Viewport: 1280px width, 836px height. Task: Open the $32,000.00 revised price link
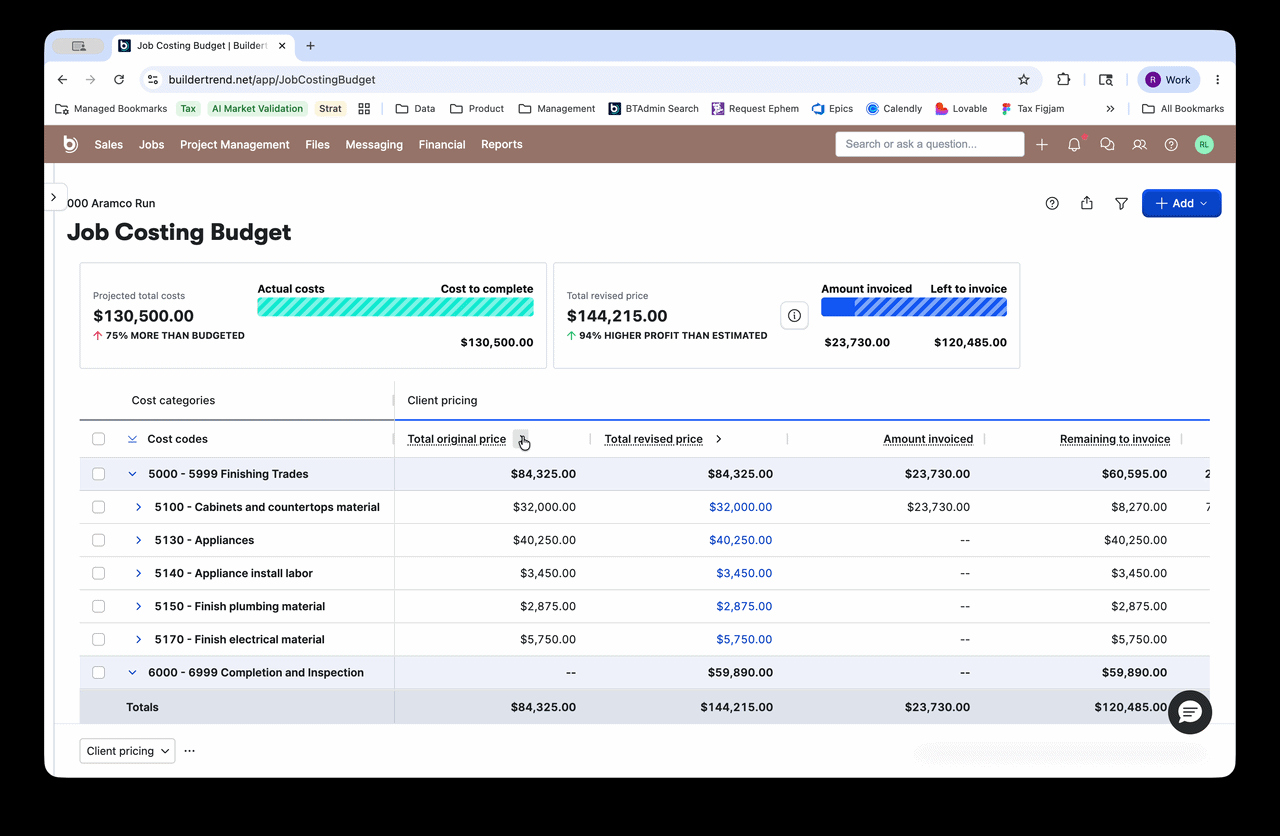pos(741,507)
